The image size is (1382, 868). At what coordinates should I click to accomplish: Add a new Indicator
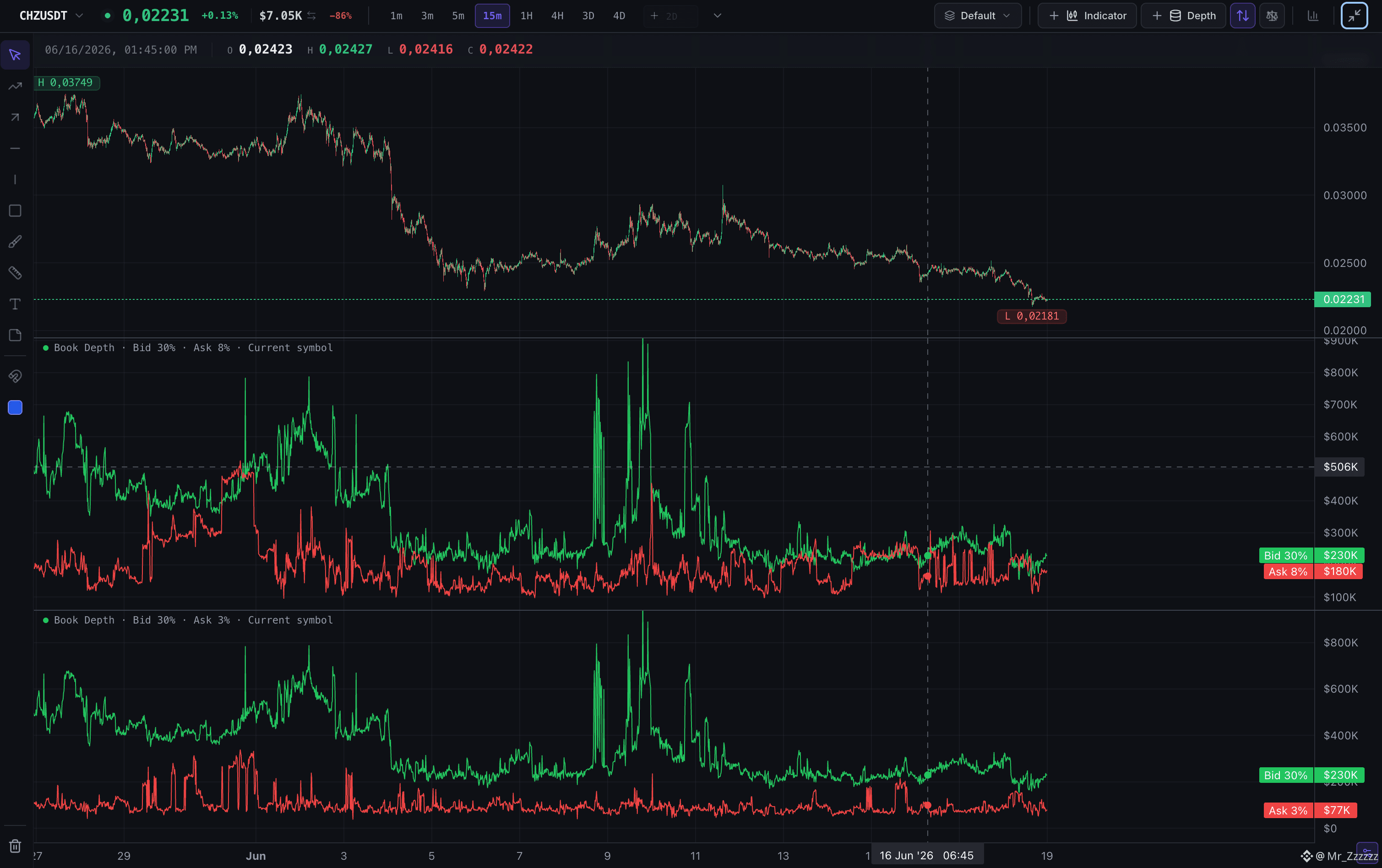click(x=1087, y=16)
